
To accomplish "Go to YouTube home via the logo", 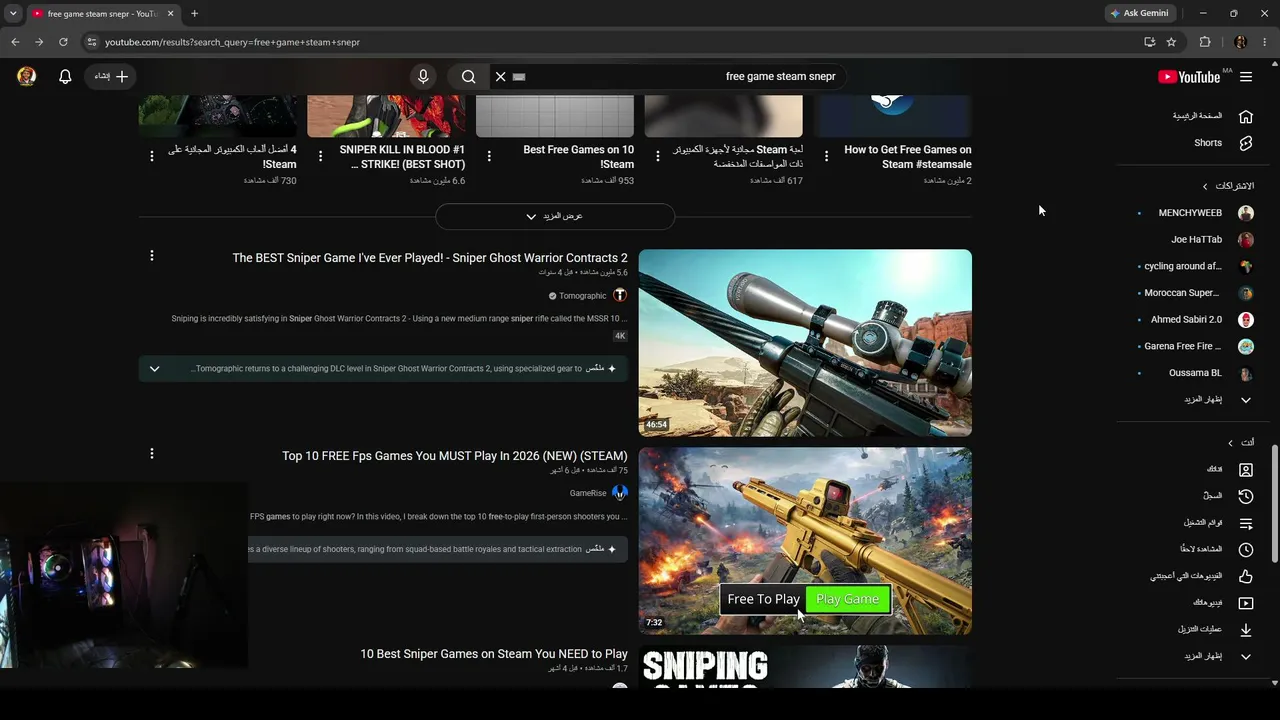I will coord(1189,77).
